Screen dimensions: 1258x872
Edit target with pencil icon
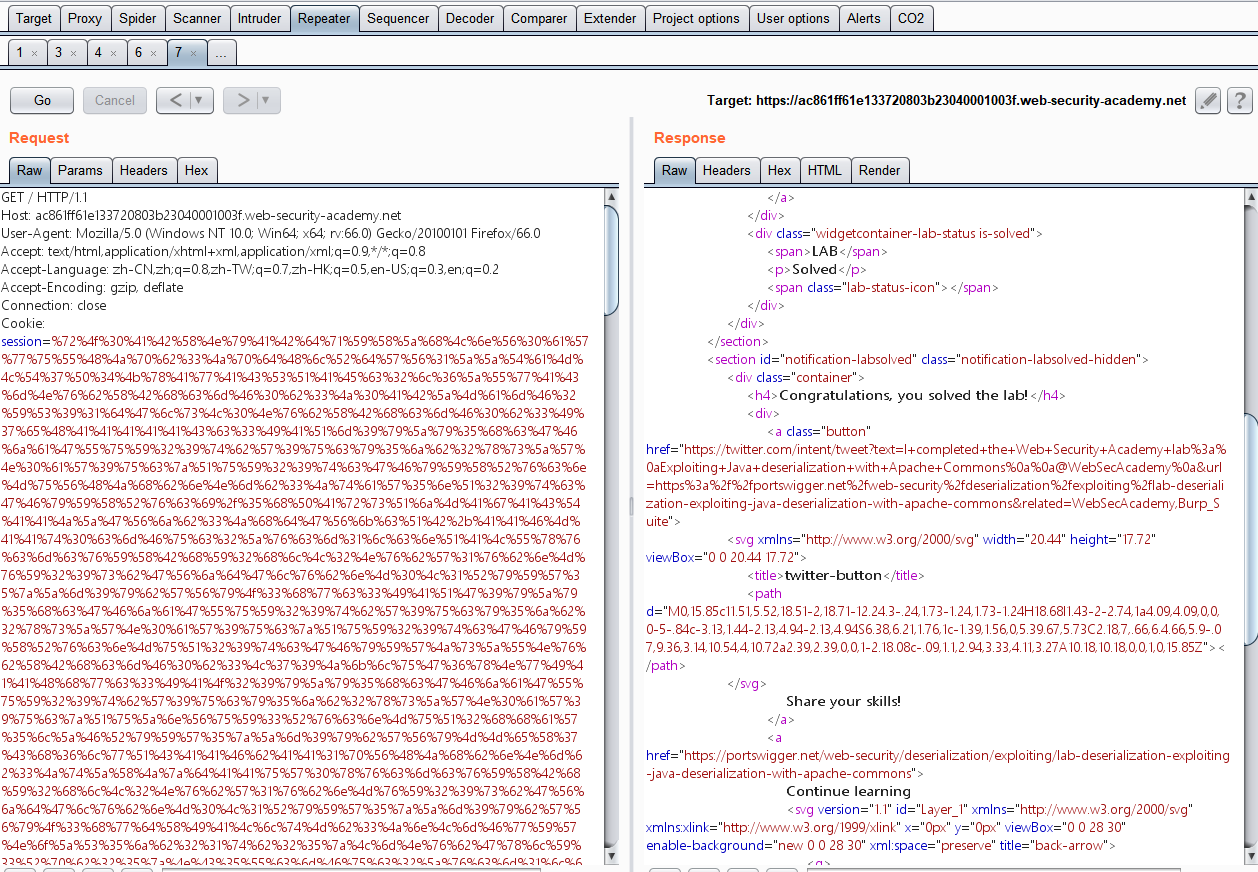(1208, 100)
